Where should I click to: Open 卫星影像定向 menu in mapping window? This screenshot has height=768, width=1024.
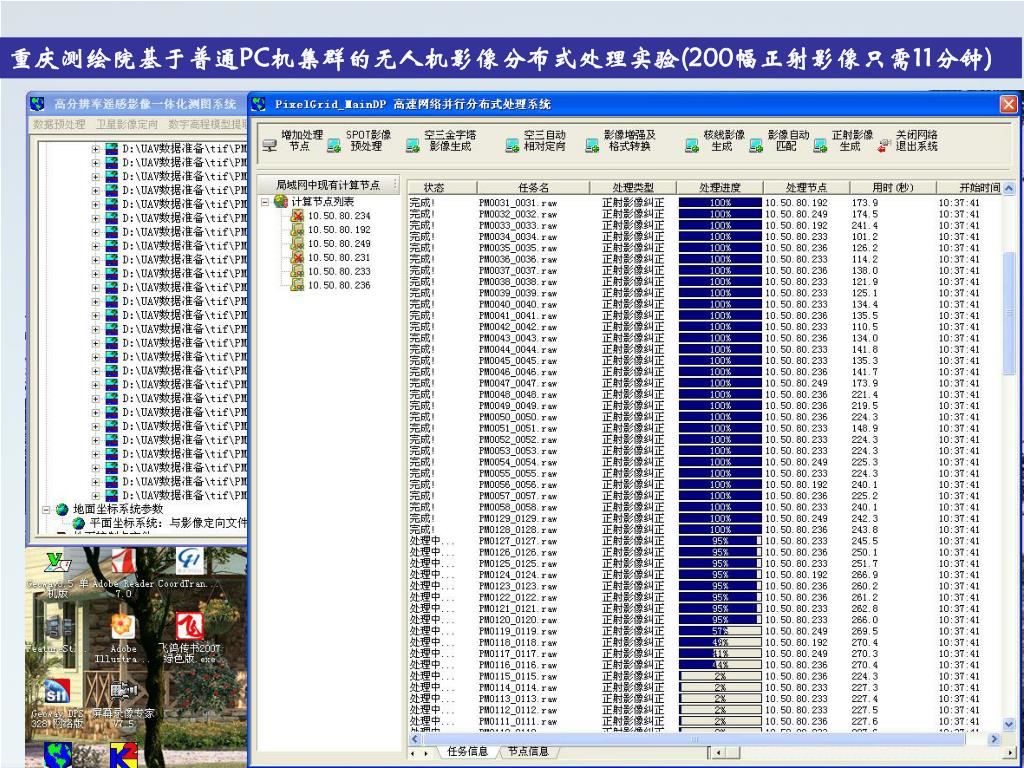coord(127,123)
